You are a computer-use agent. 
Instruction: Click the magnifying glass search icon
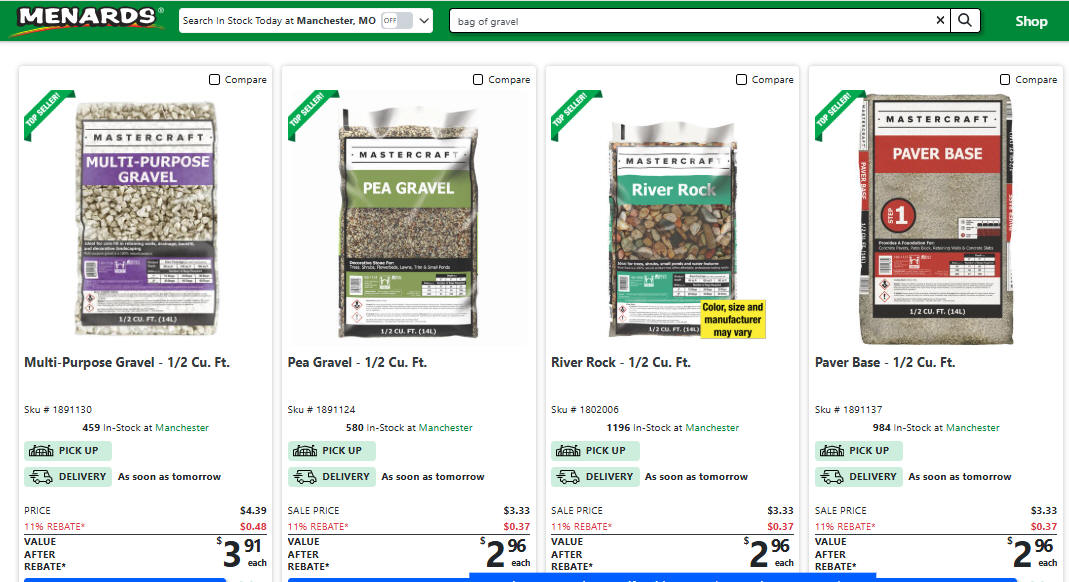(x=965, y=20)
